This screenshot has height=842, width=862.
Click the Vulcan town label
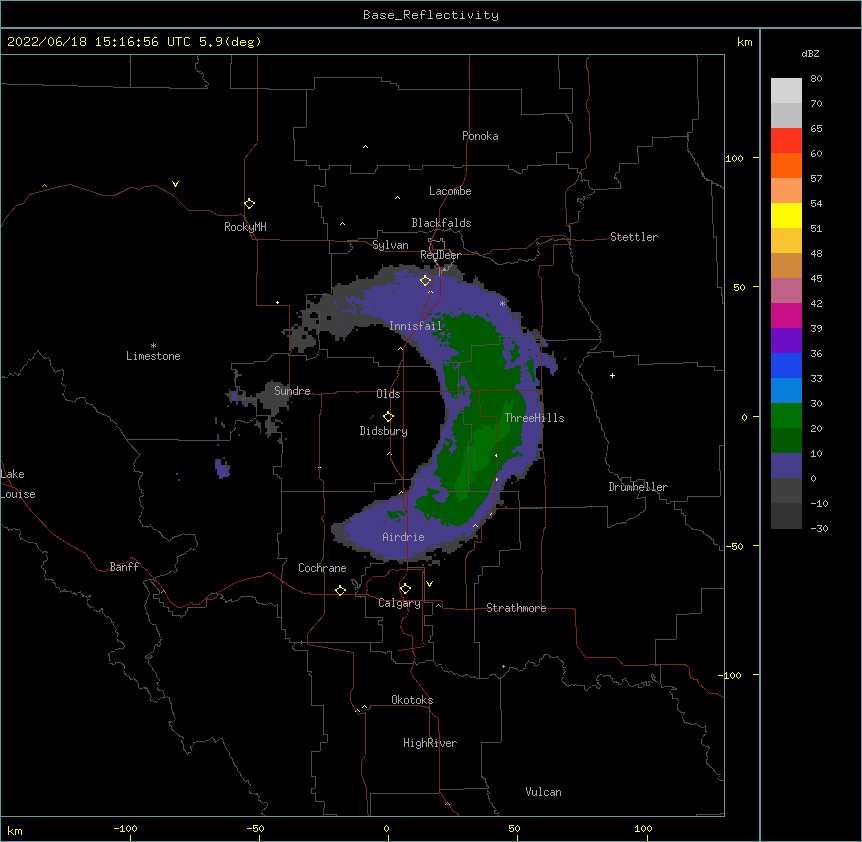[x=543, y=792]
